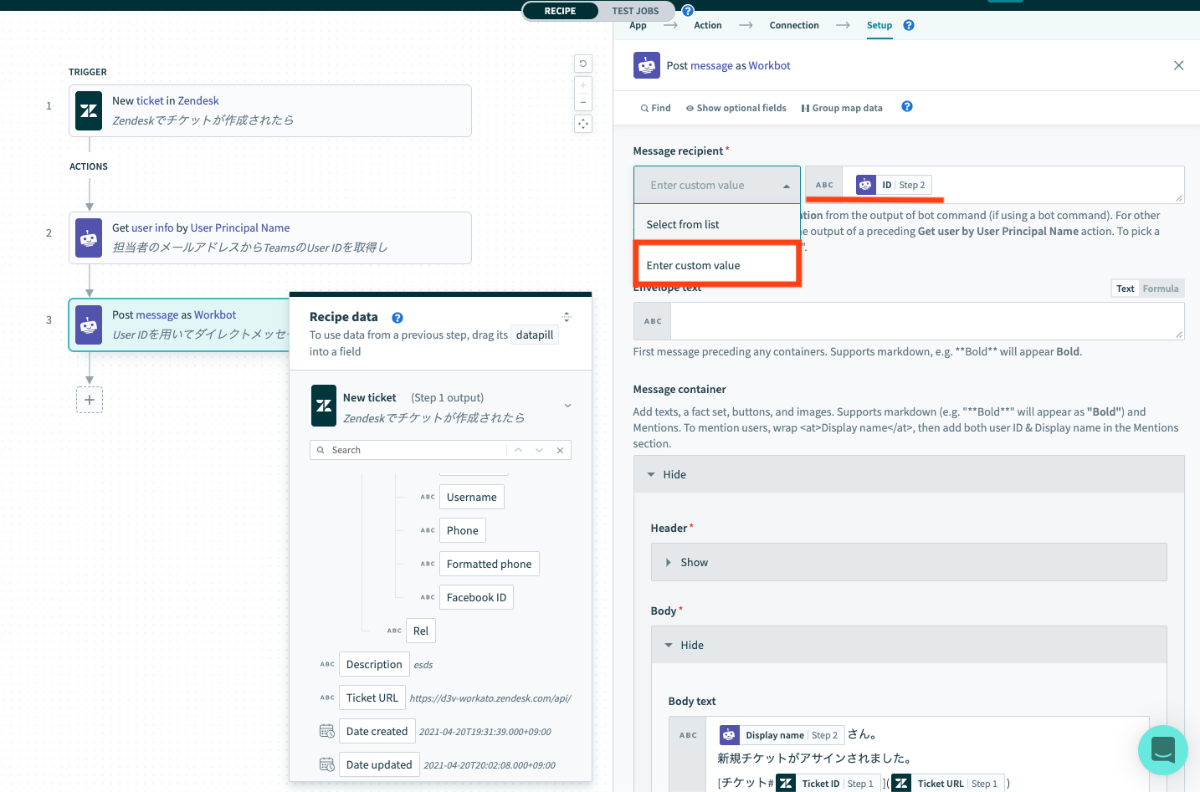Click the canvas reset/undo icon
The width and height of the screenshot is (1200, 792).
click(583, 64)
